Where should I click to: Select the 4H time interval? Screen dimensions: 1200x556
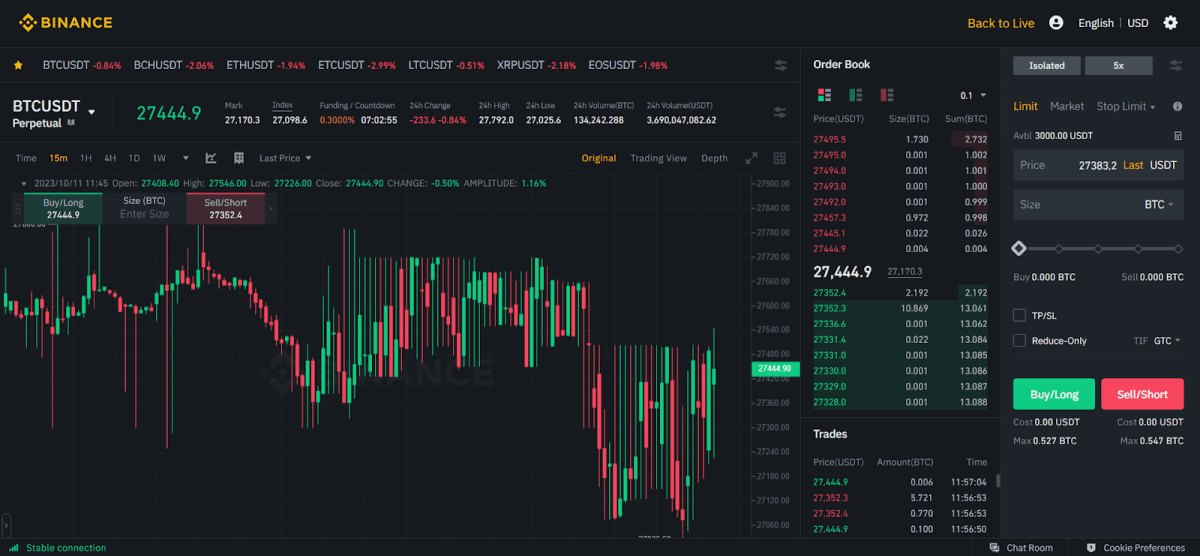(x=110, y=158)
